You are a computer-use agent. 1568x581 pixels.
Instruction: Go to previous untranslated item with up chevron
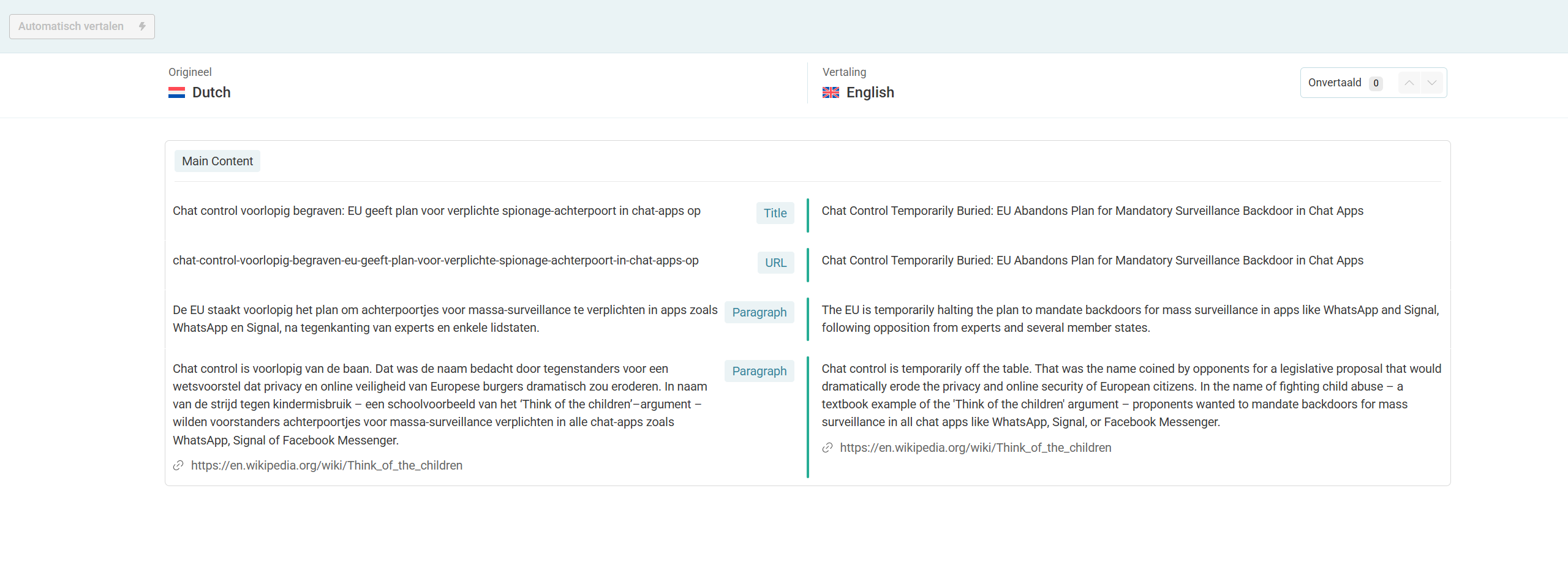[1409, 83]
